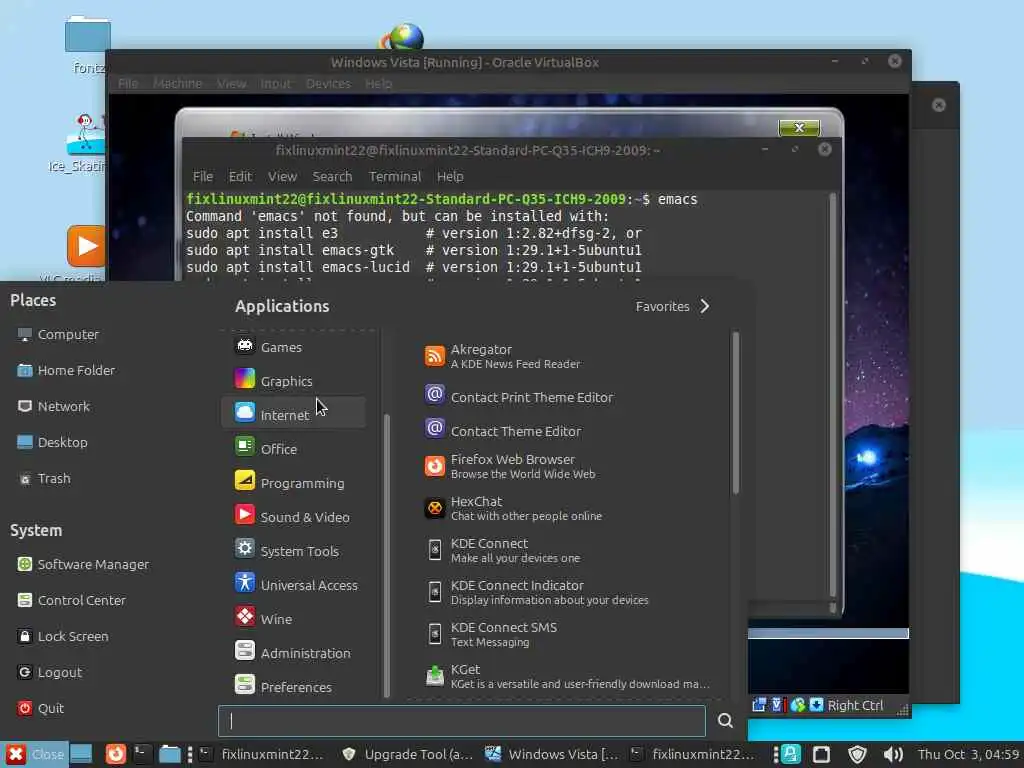Image resolution: width=1024 pixels, height=768 pixels.
Task: Switch to Upgrade Tool taskbar window
Action: point(408,754)
